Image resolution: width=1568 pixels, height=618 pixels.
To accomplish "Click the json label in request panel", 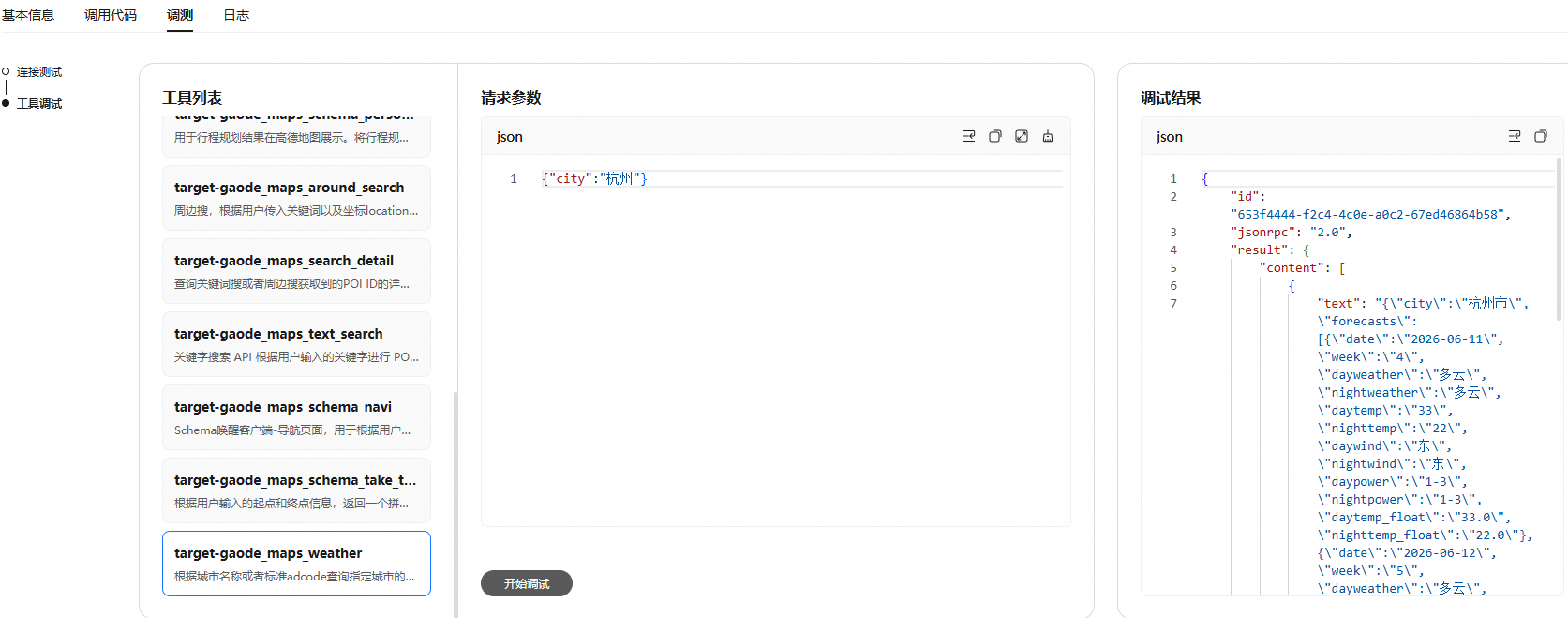I will [x=510, y=137].
